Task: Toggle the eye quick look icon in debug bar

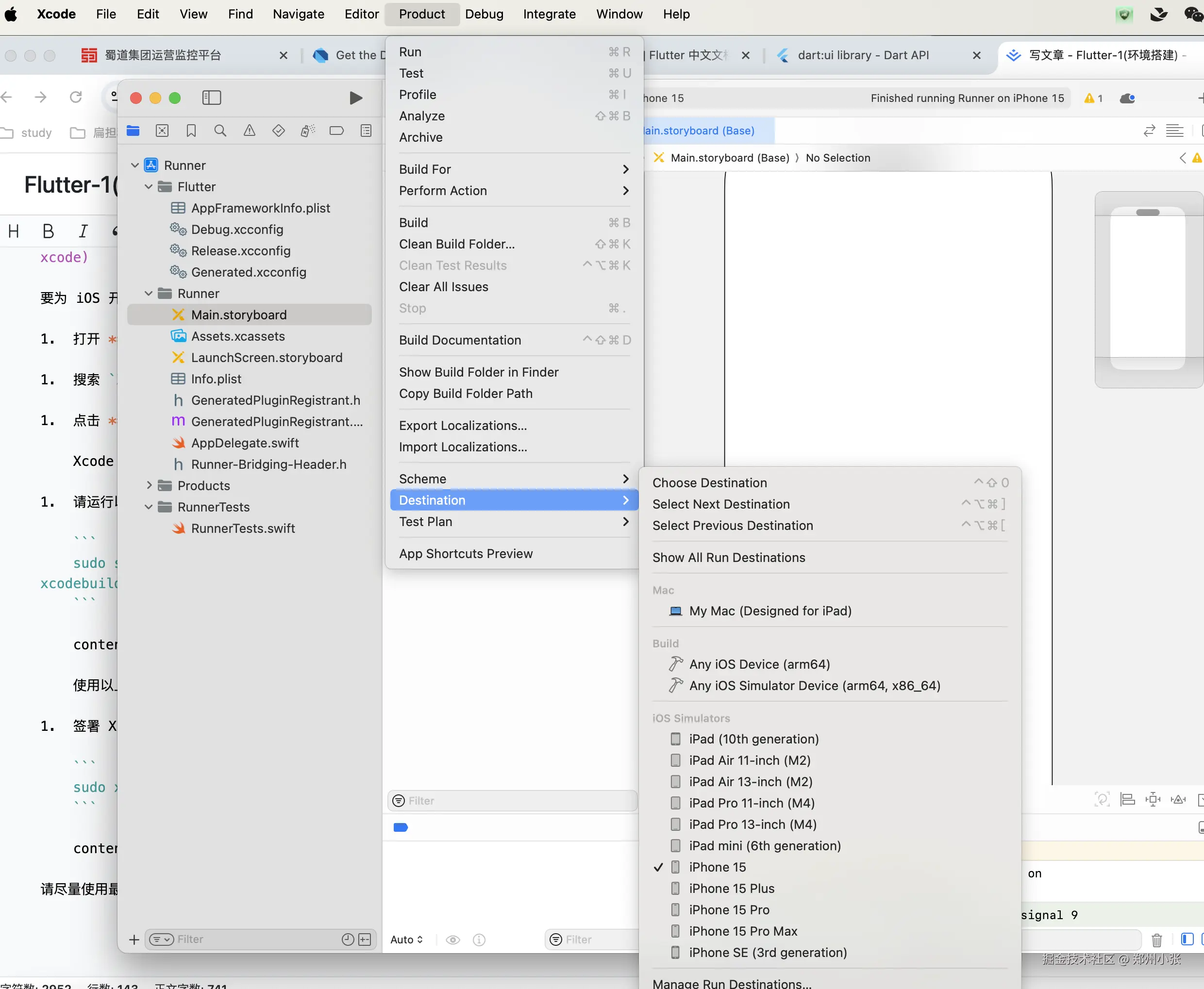Action: click(452, 940)
